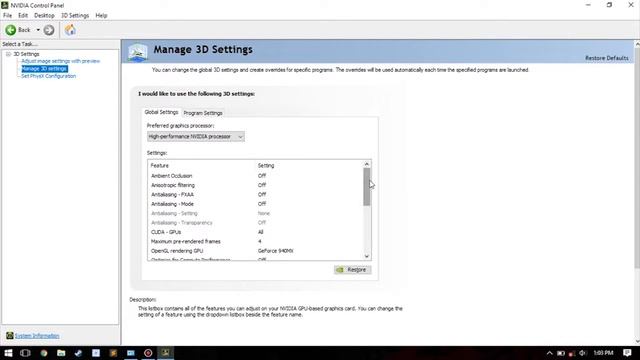The width and height of the screenshot is (640, 360).
Task: Click the System Information icon
Action: (x=10, y=336)
